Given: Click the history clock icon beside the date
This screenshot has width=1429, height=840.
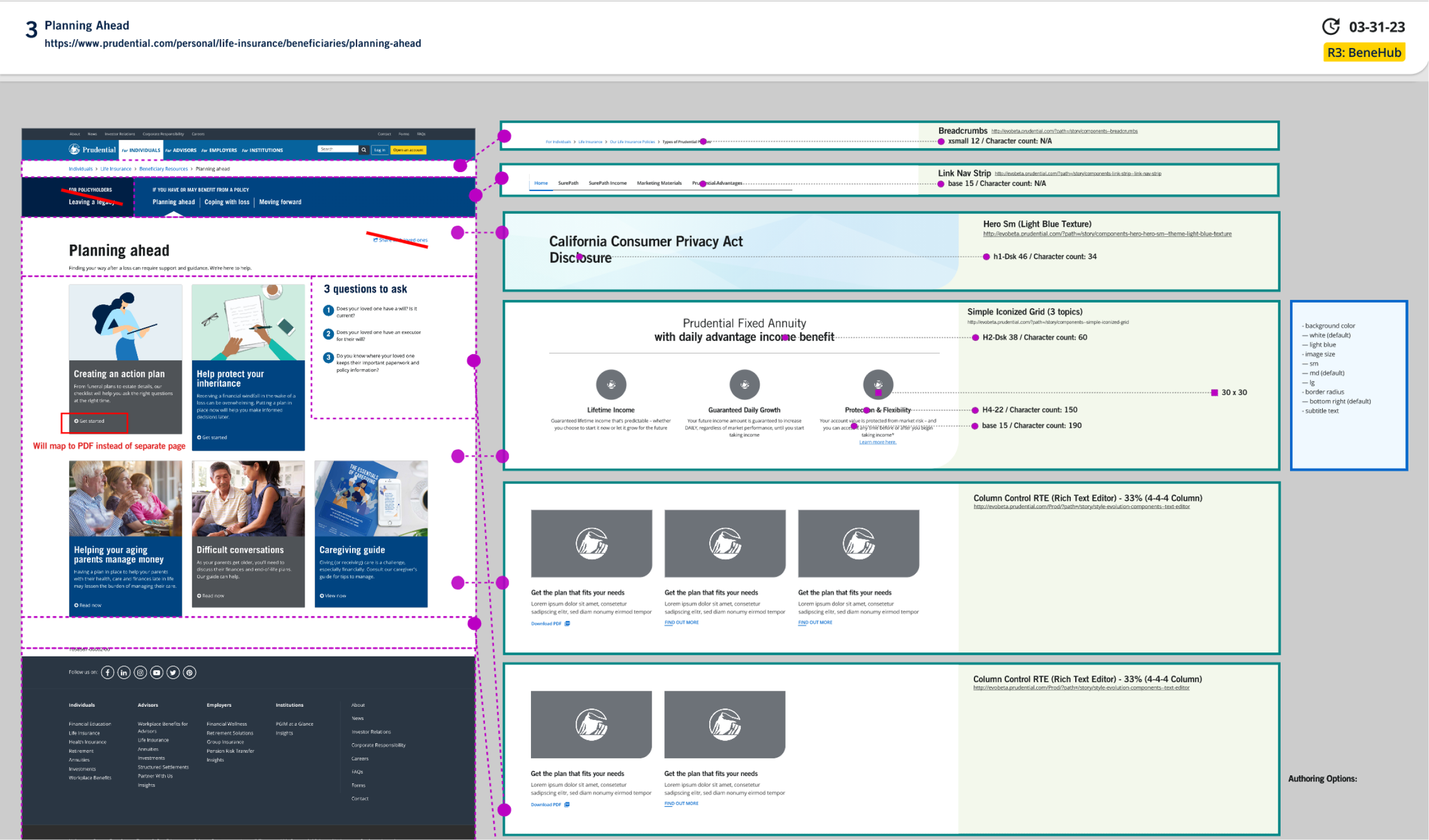Looking at the screenshot, I should click(1331, 27).
